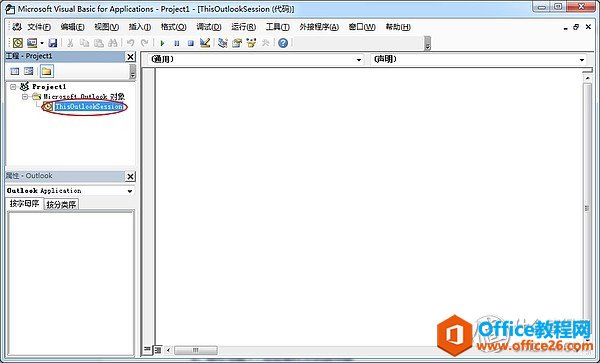Click Full Module View button at bottom
The height and width of the screenshot is (363, 600).
(x=158, y=350)
